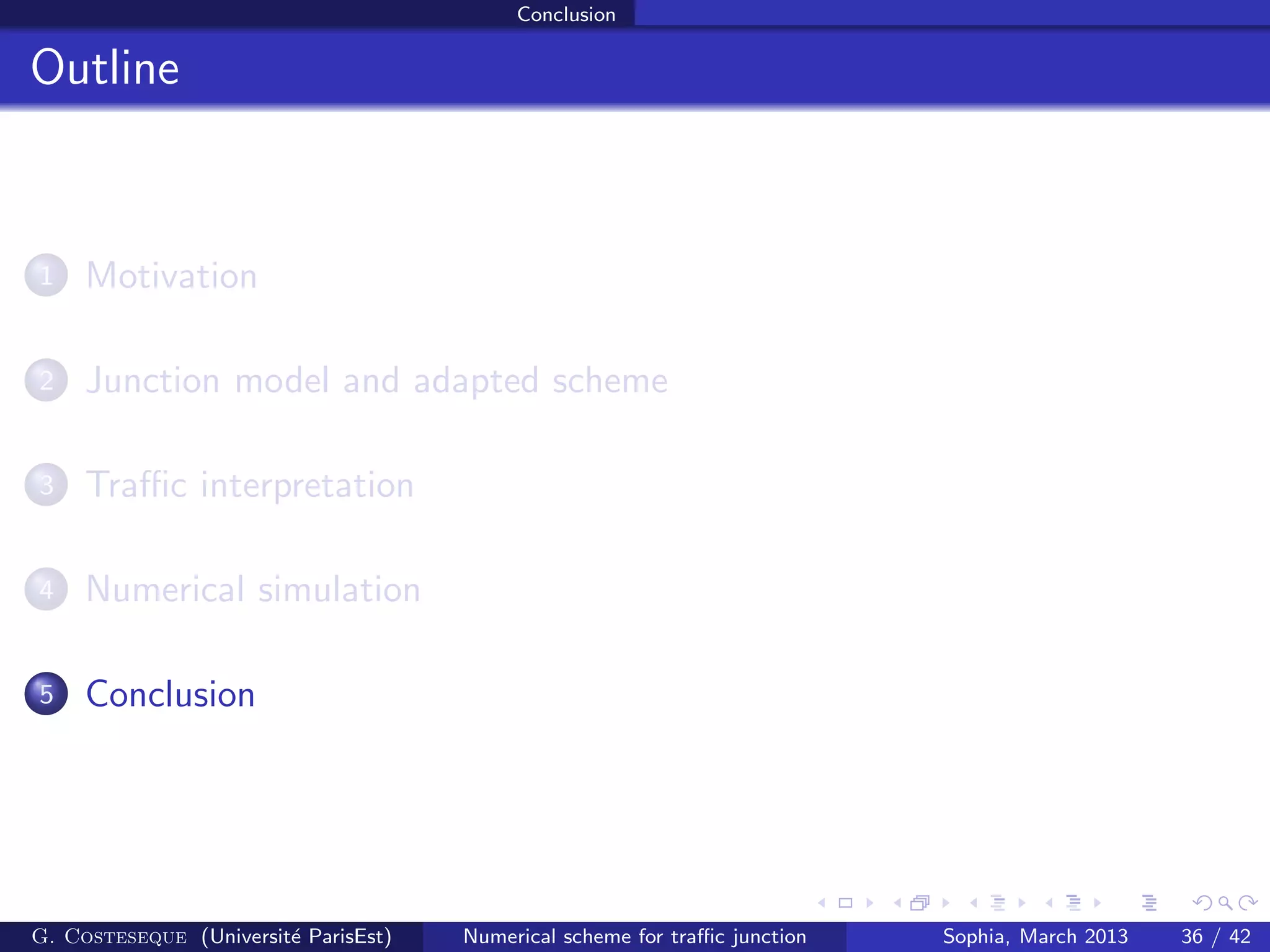1270x952 pixels.
Task: Click the magnifier search icon
Action: tap(1225, 903)
